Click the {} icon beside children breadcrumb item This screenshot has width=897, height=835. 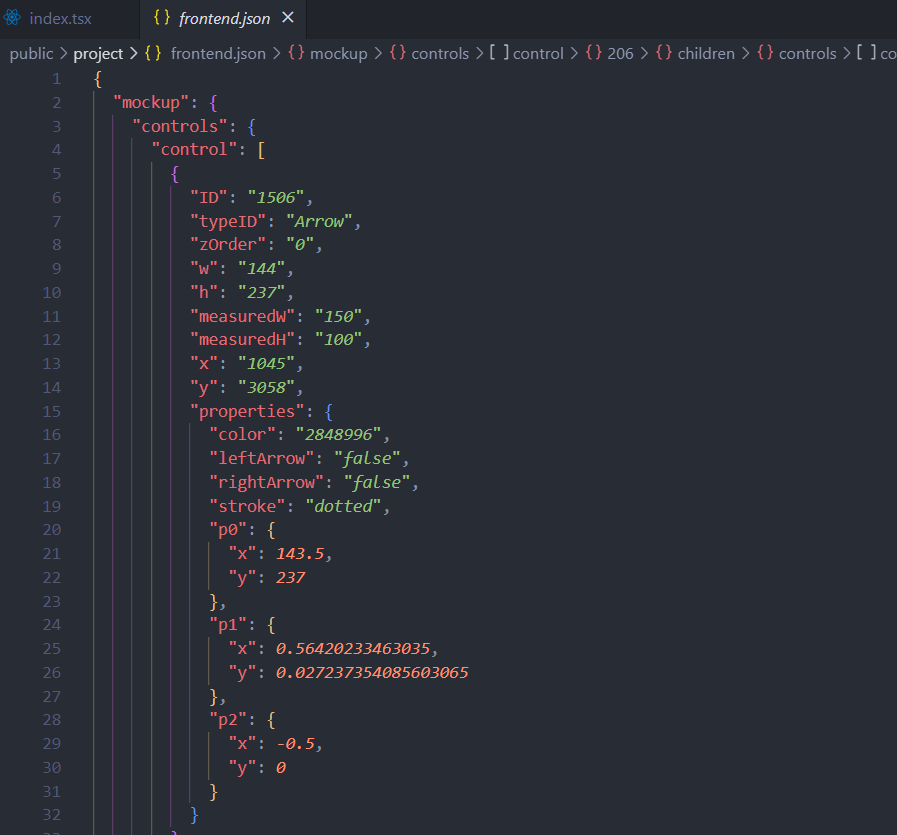pos(663,53)
